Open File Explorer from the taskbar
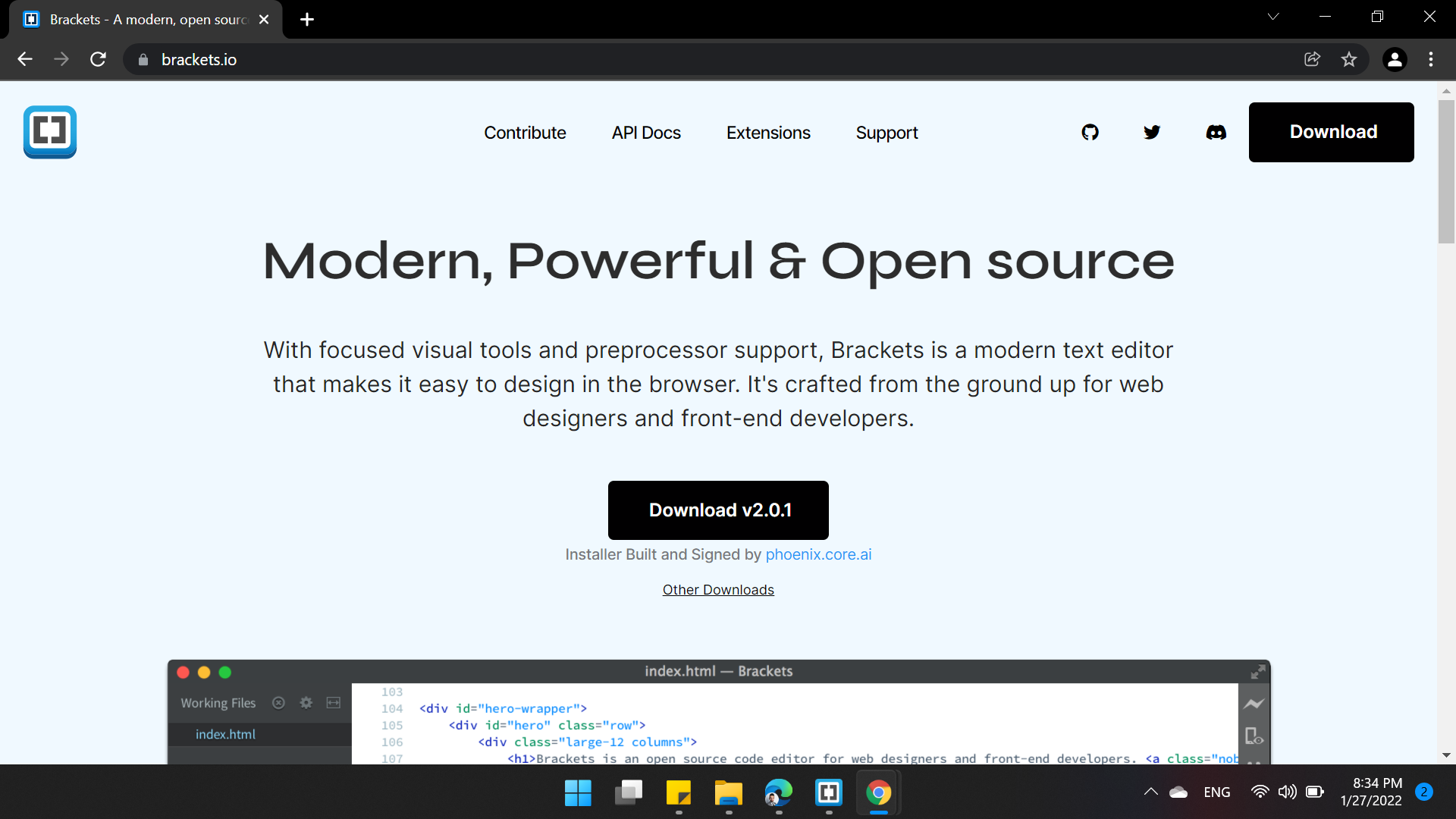 coord(729,793)
